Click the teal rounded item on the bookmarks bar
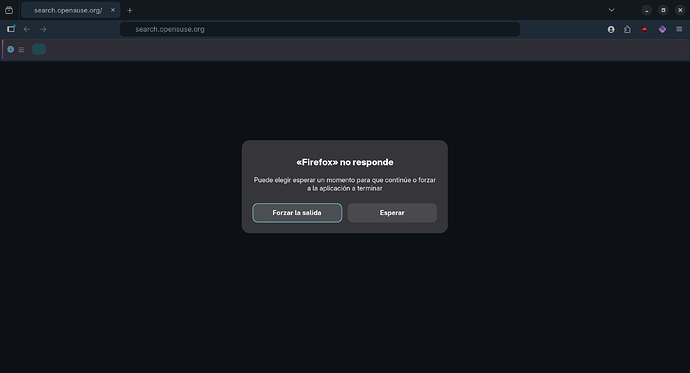This screenshot has width=690, height=373. tap(39, 49)
